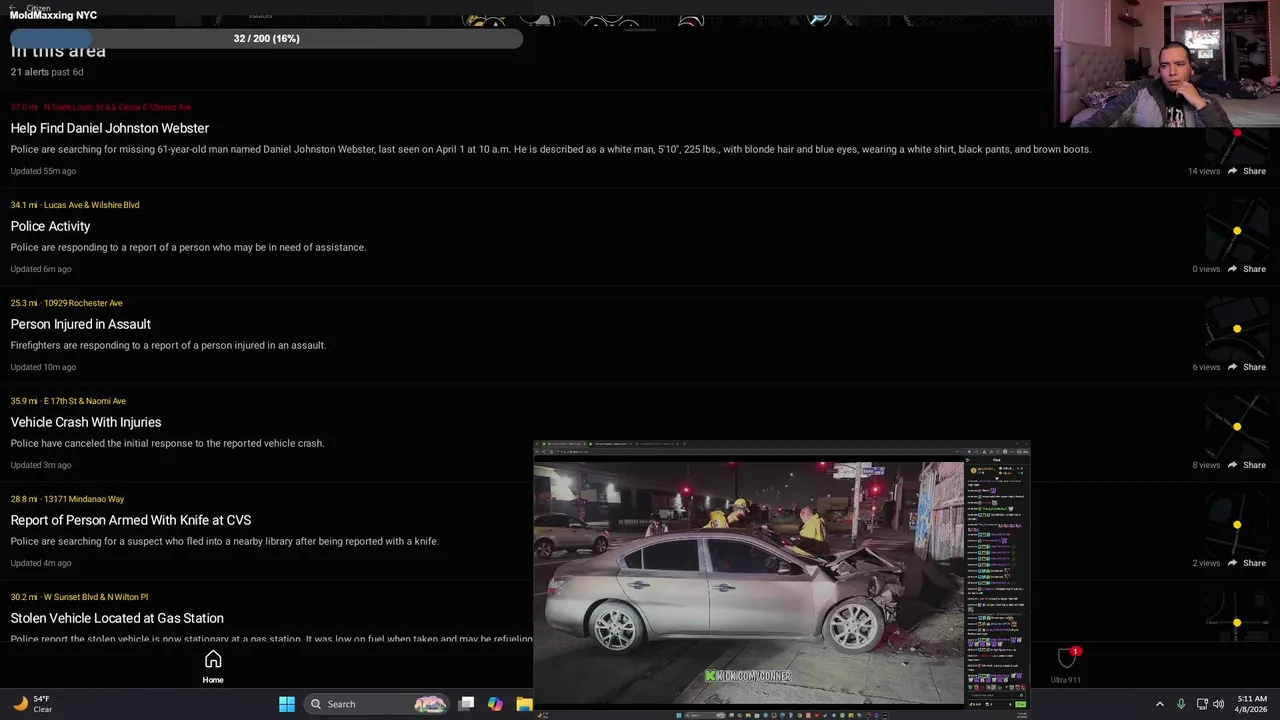Select location text Lucas Ave & Wilshire Blvd
The height and width of the screenshot is (720, 1280).
[x=91, y=205]
